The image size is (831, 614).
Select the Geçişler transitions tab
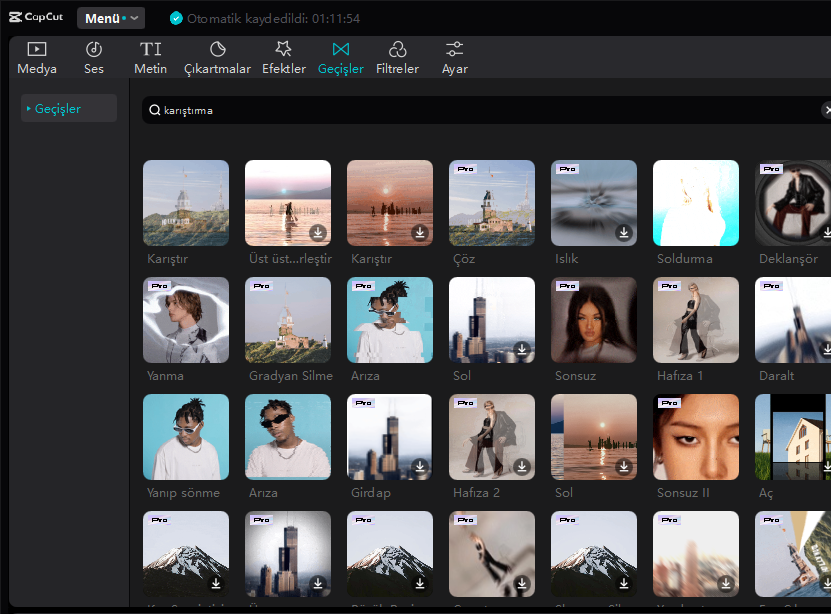click(x=340, y=58)
